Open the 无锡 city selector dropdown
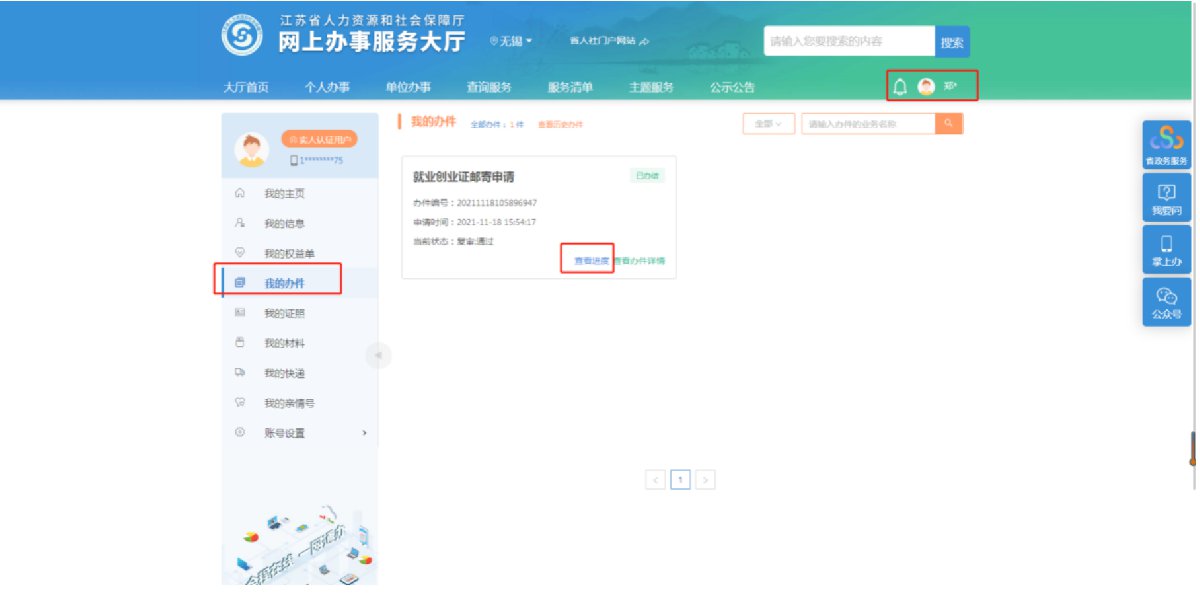The image size is (1200, 596). tap(511, 41)
